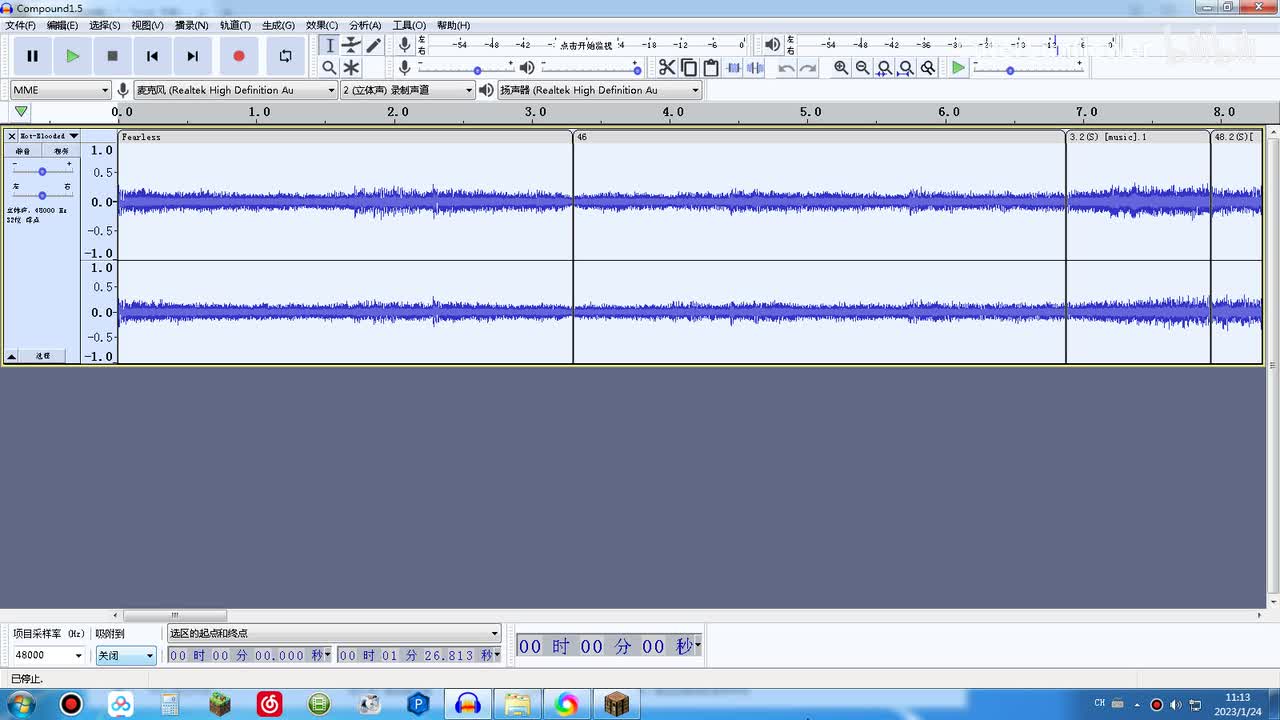
Task: Open the Windows Start menu
Action: (19, 704)
